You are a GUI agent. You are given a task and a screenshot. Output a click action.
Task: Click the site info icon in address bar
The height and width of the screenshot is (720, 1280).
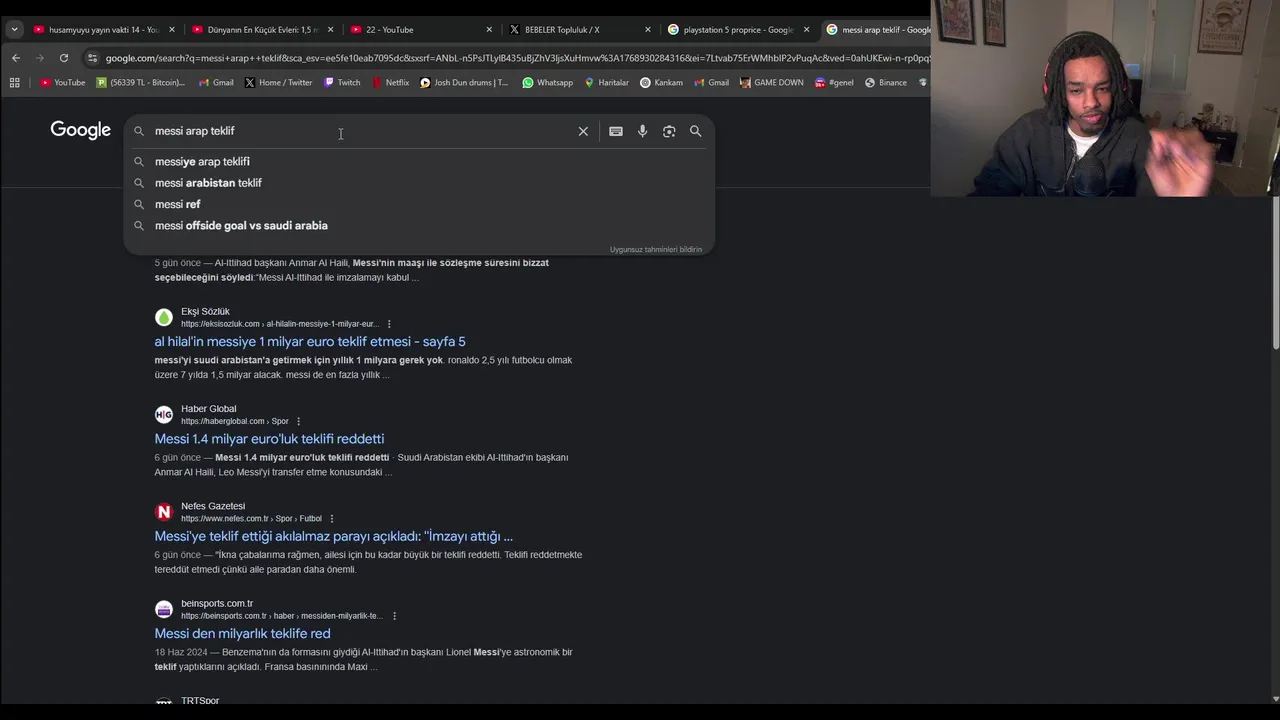click(93, 58)
